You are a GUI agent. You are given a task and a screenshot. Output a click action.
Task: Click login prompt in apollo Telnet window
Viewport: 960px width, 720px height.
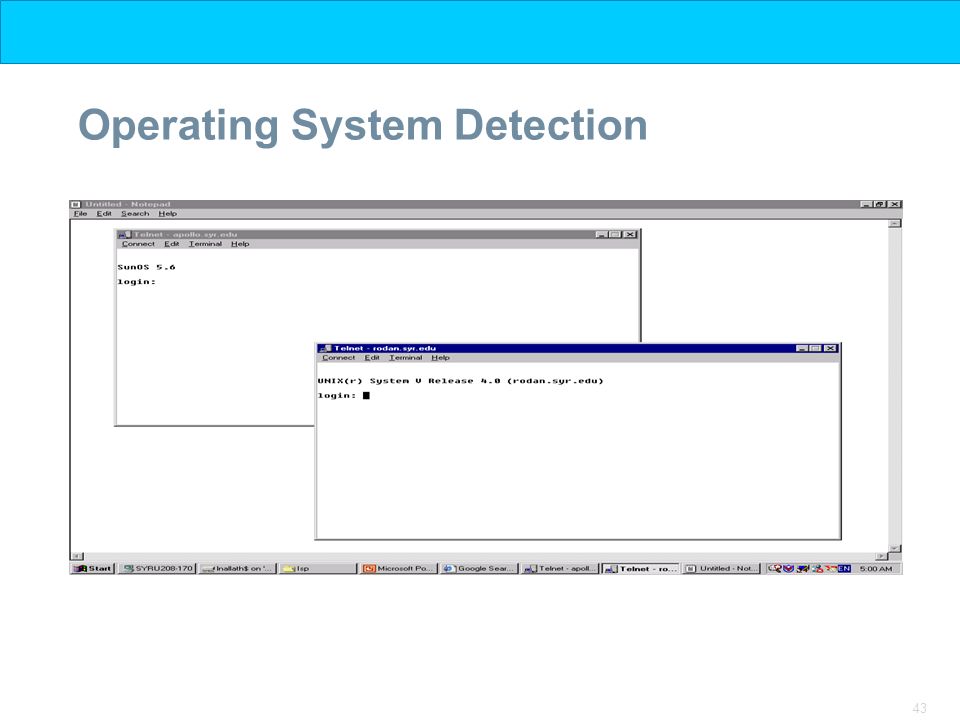point(137,282)
